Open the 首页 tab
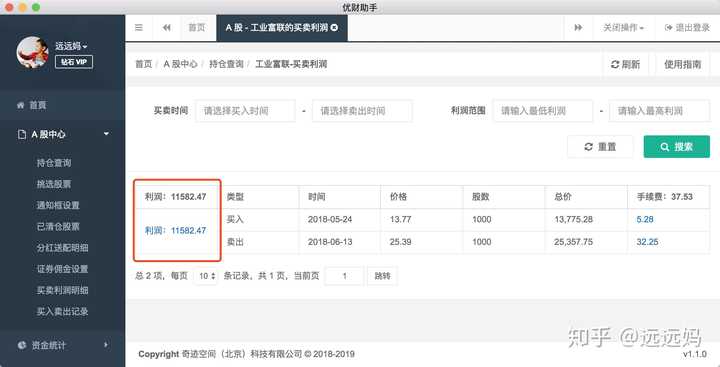 point(197,28)
